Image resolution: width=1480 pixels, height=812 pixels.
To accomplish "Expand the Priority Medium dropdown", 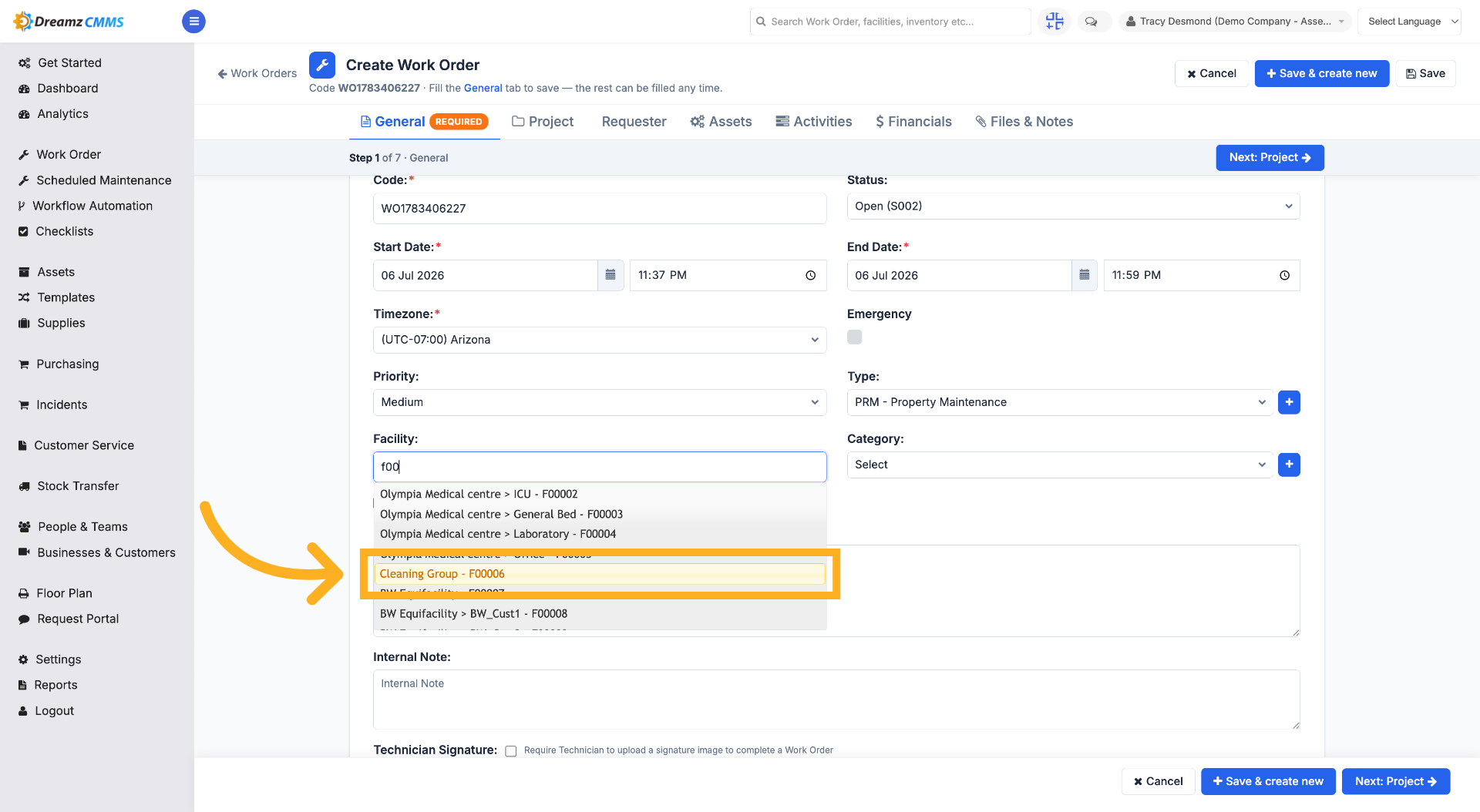I will click(x=600, y=402).
